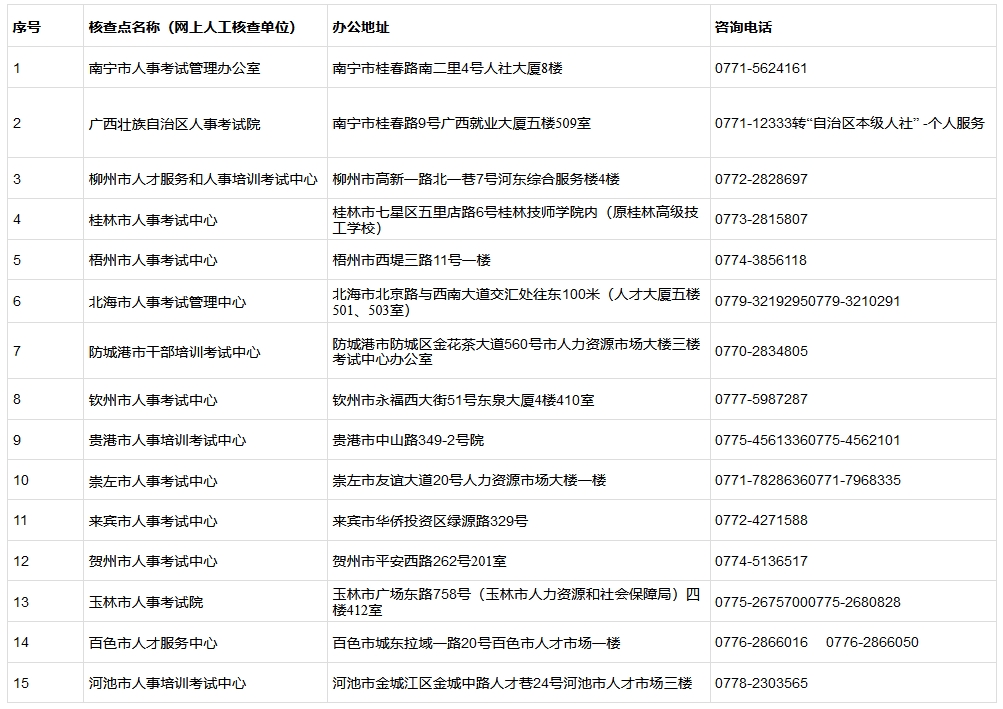Screen dimensions: 1003x709
Task: Click address 河池市金城江区金城中路人才巷24号
Action: [x=512, y=683]
